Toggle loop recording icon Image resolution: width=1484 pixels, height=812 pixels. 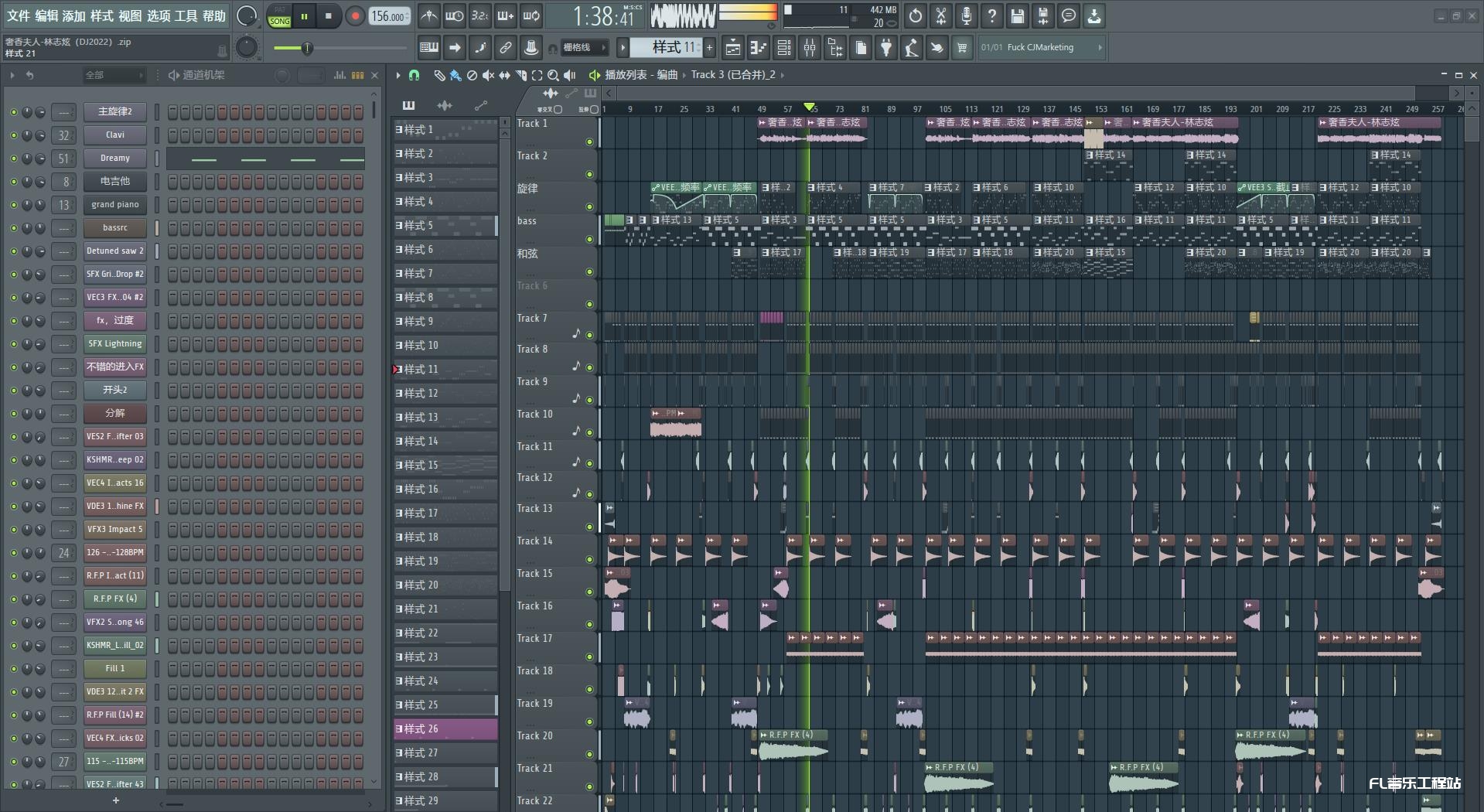click(531, 15)
